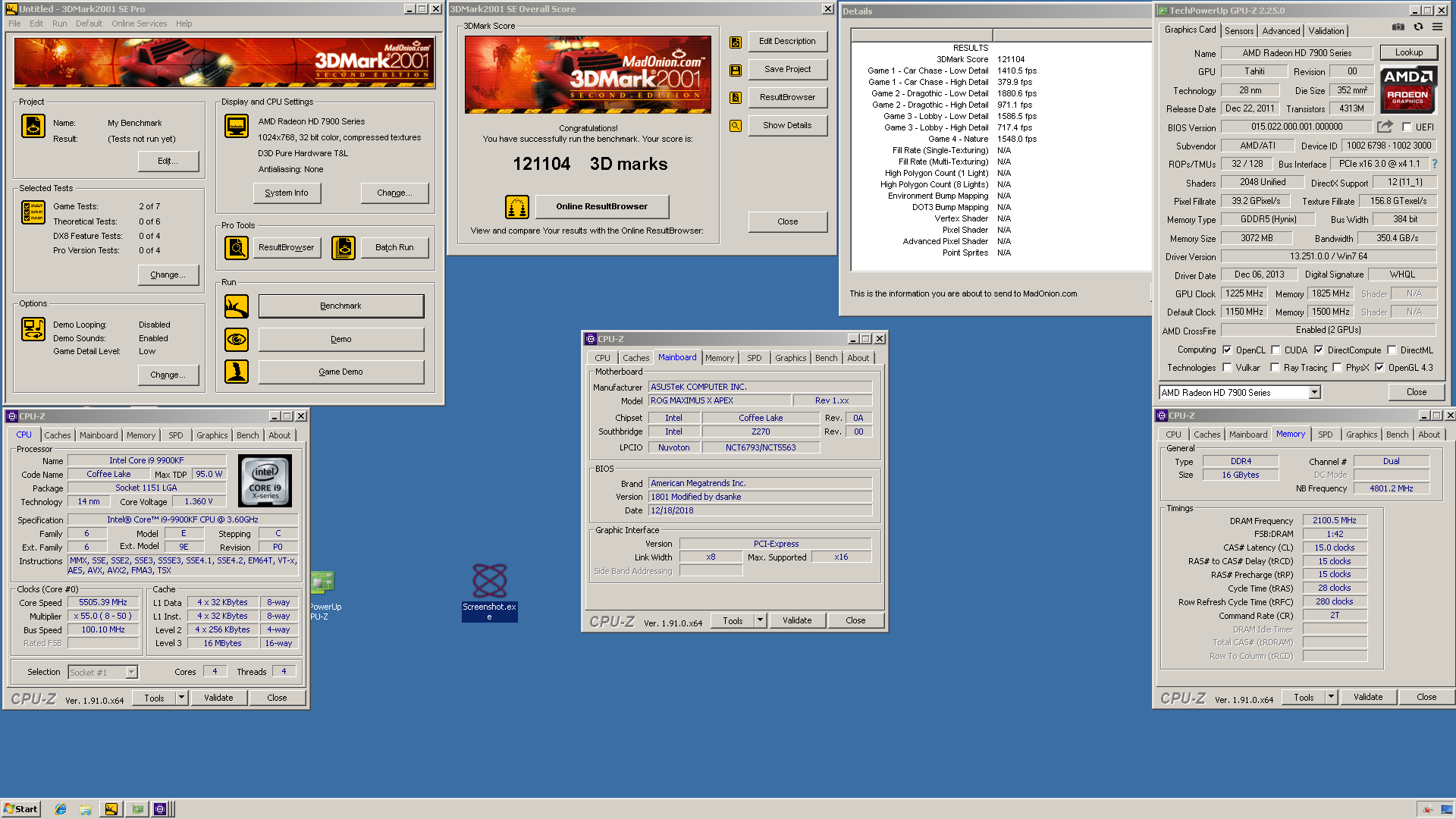Click the DRAM Frequency value 2100.5 MHz
Image resolution: width=1456 pixels, height=819 pixels.
click(x=1335, y=520)
